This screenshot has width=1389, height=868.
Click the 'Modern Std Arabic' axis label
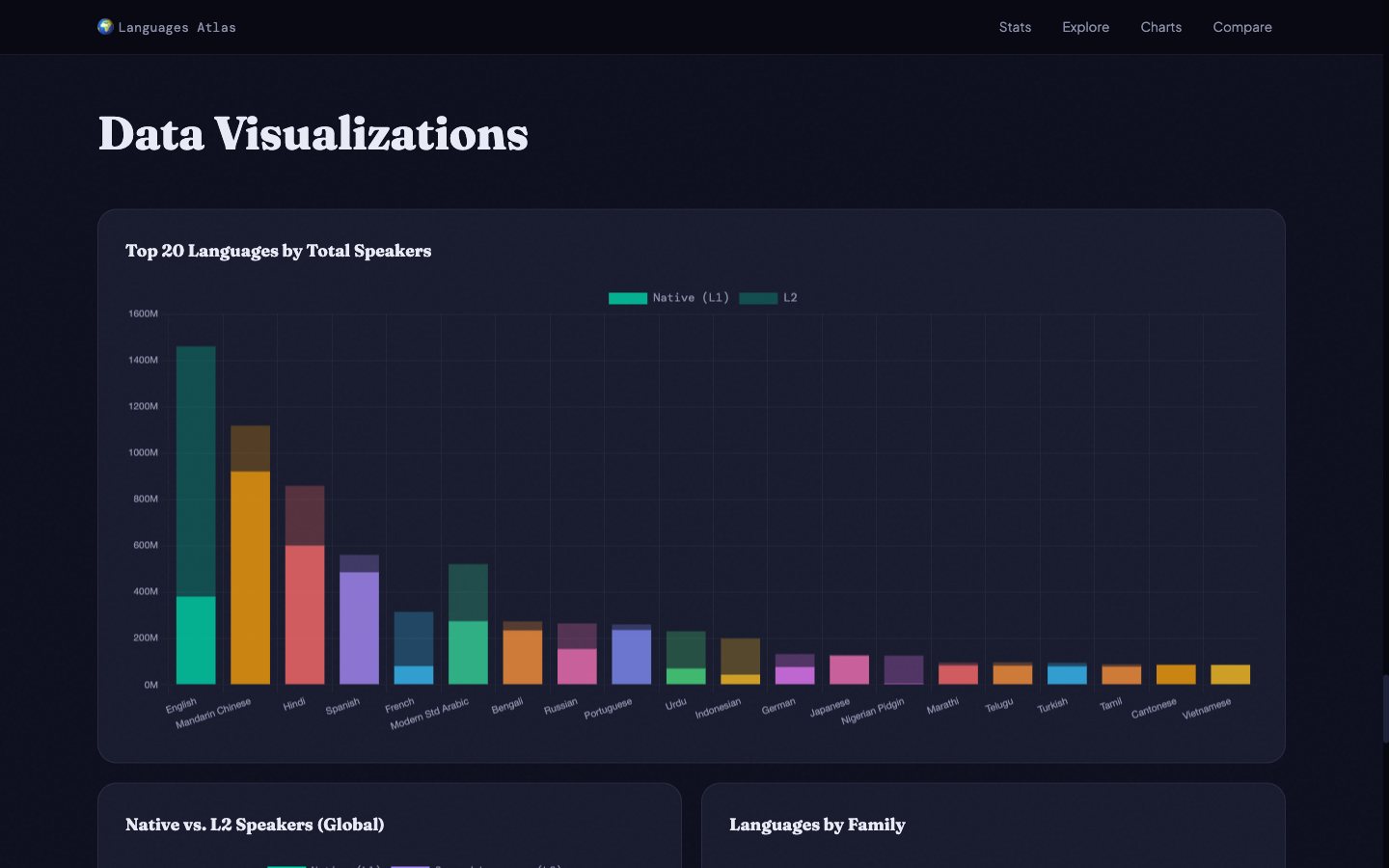pyautogui.click(x=429, y=714)
